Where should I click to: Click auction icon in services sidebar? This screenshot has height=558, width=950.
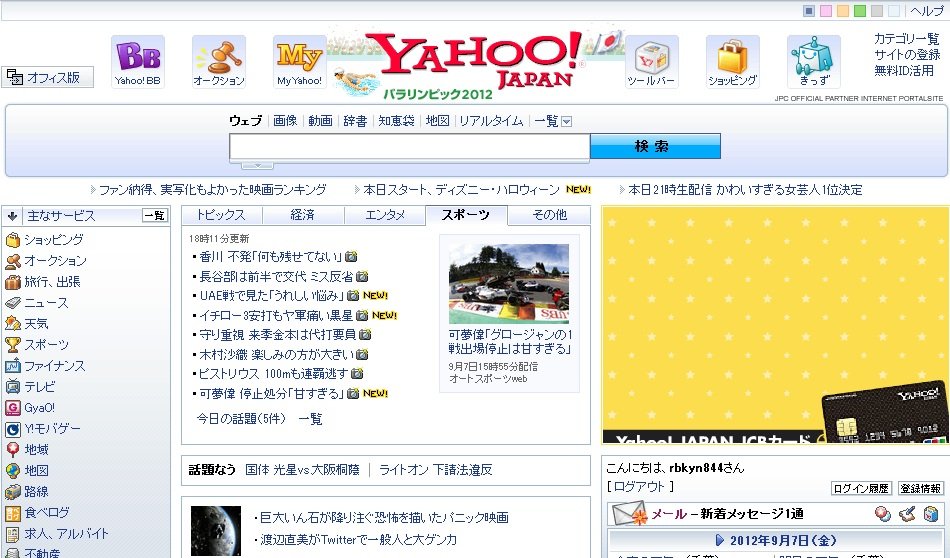[x=13, y=261]
